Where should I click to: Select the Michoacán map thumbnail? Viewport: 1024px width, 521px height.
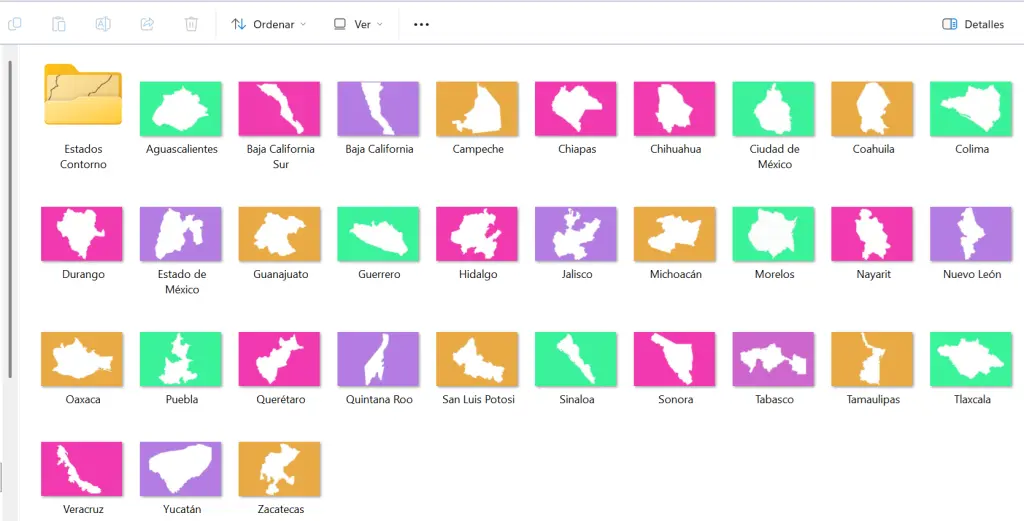tap(675, 234)
